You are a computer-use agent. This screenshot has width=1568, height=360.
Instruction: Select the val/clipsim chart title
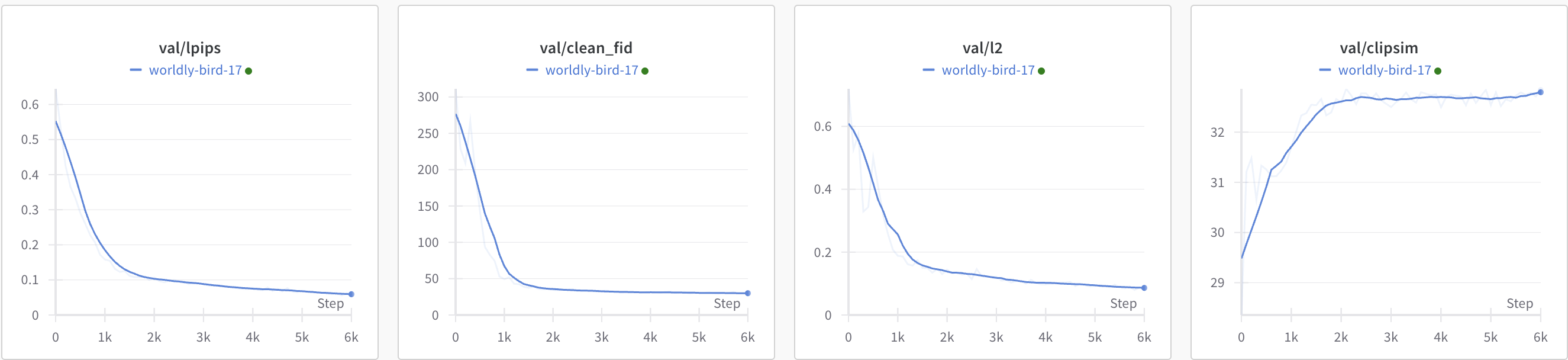click(x=1379, y=48)
